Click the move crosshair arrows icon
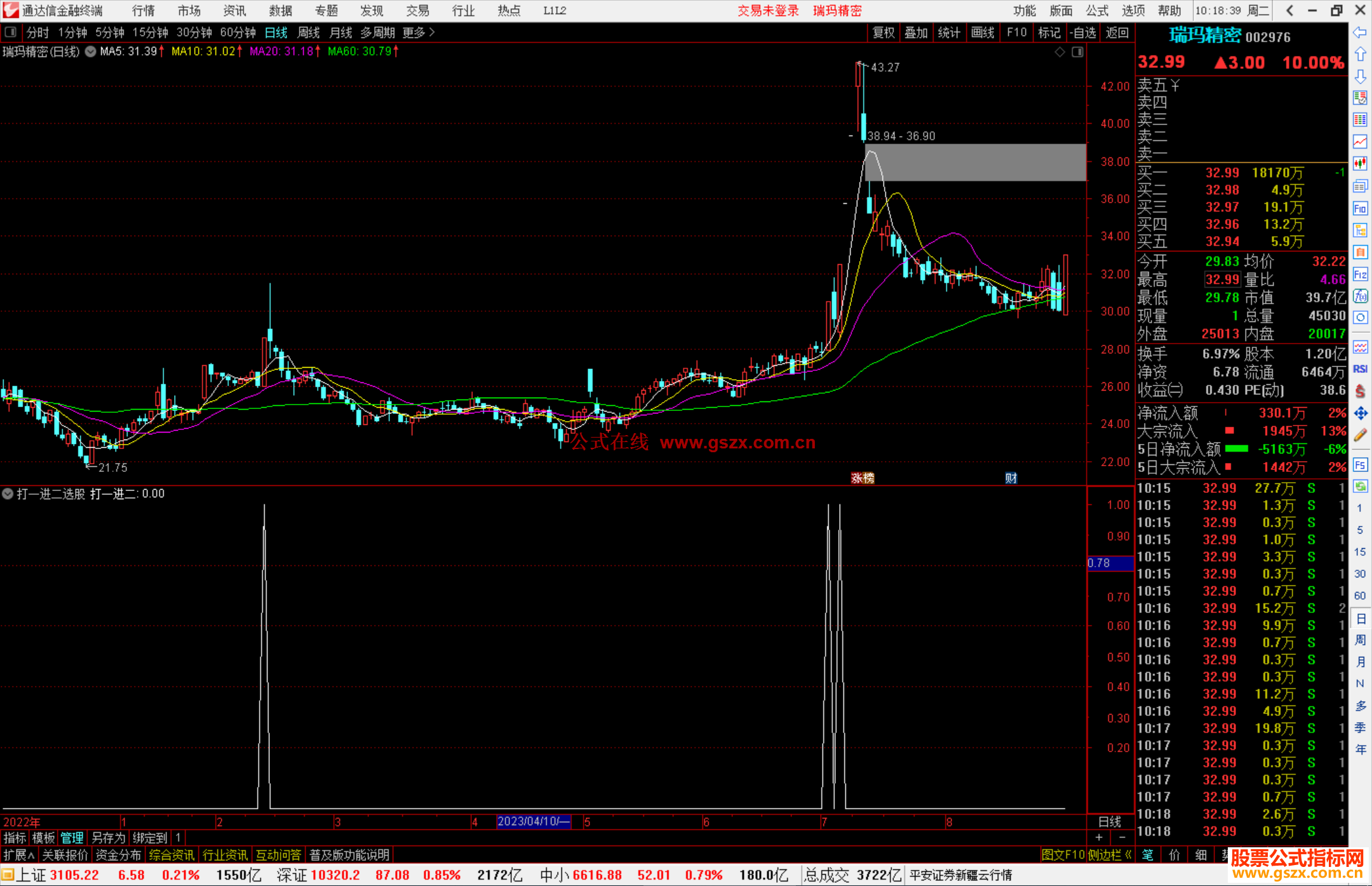1372x886 pixels. 1360,413
